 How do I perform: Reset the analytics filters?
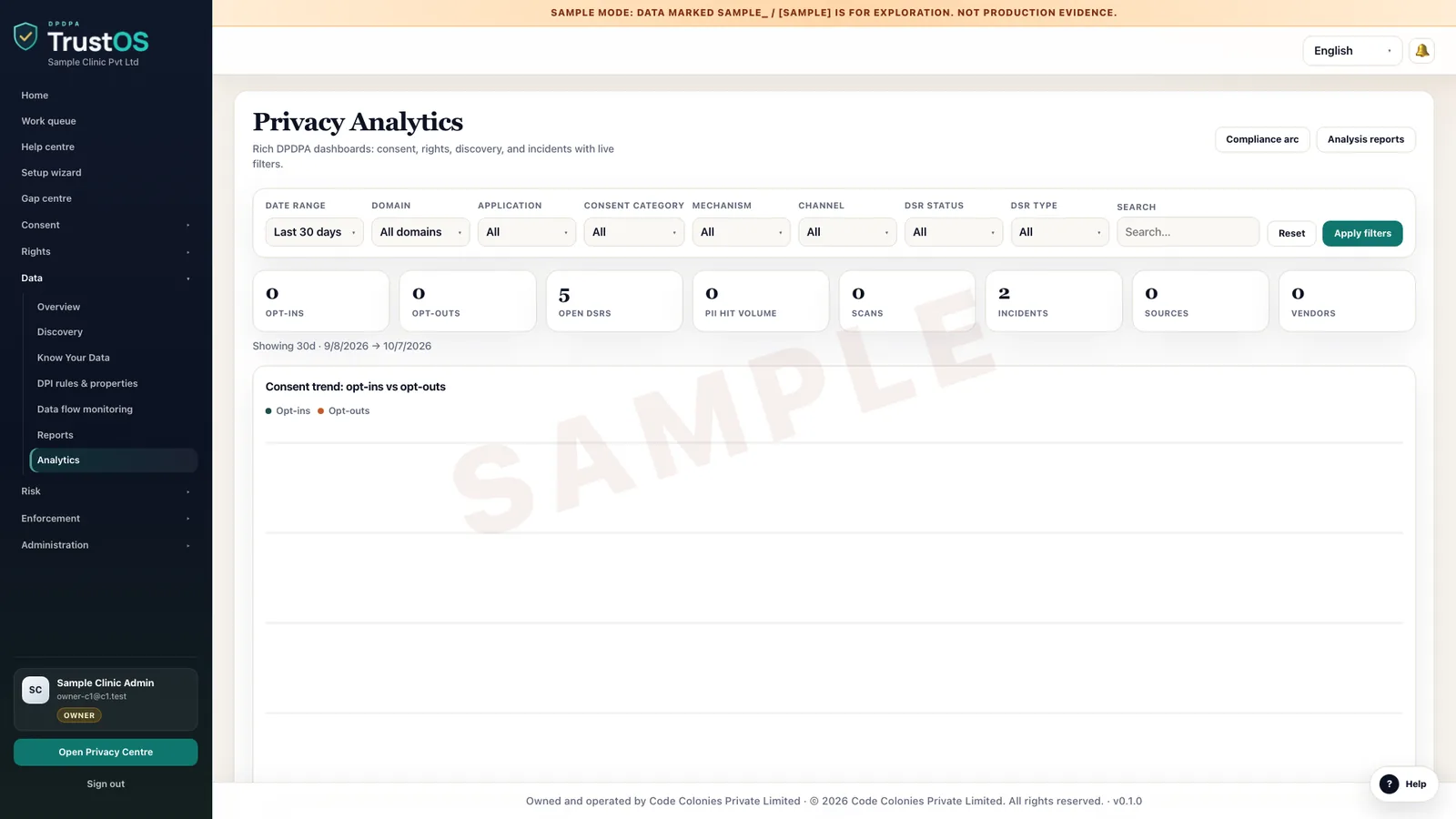click(x=1291, y=234)
